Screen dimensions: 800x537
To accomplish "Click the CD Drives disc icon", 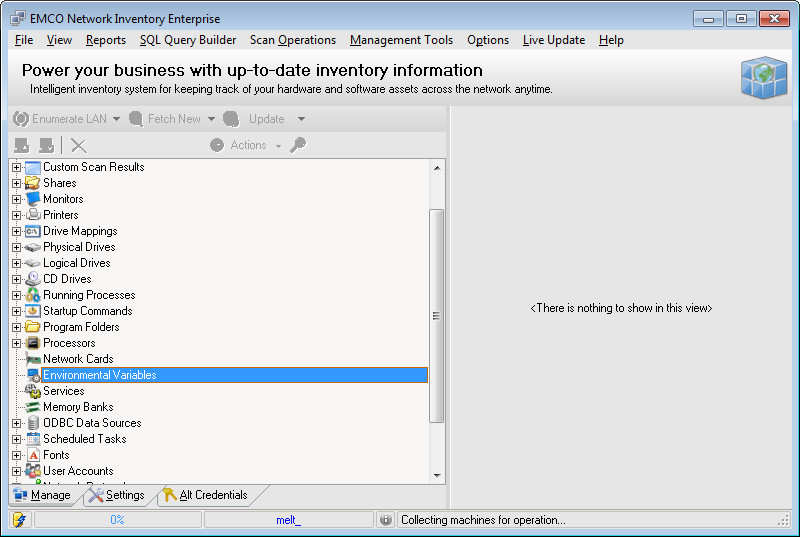I will pos(33,279).
